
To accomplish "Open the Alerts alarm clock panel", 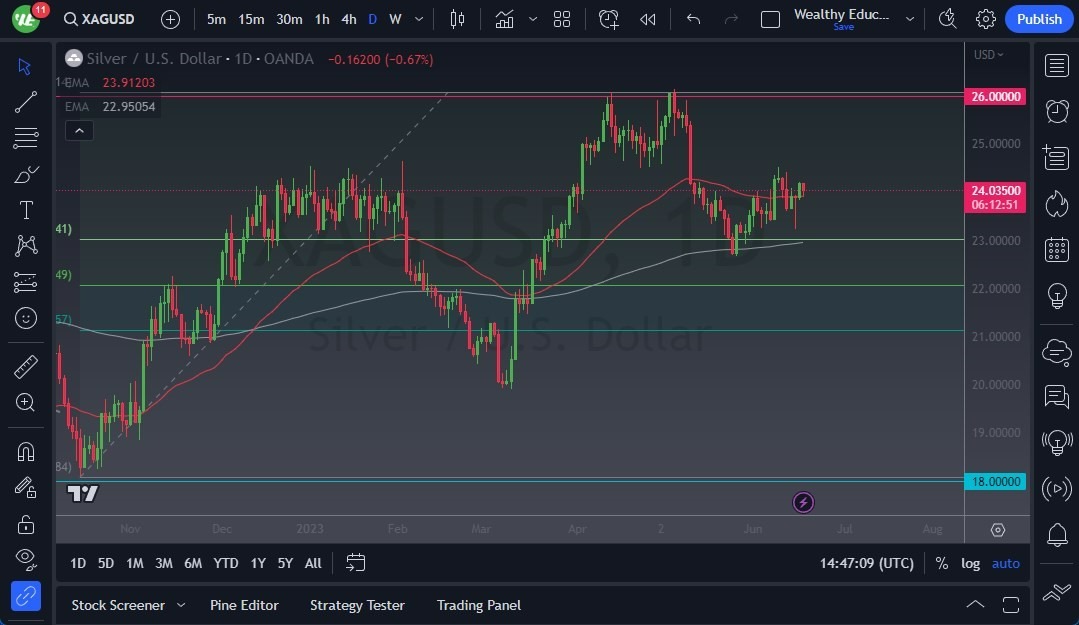I will (x=1056, y=111).
